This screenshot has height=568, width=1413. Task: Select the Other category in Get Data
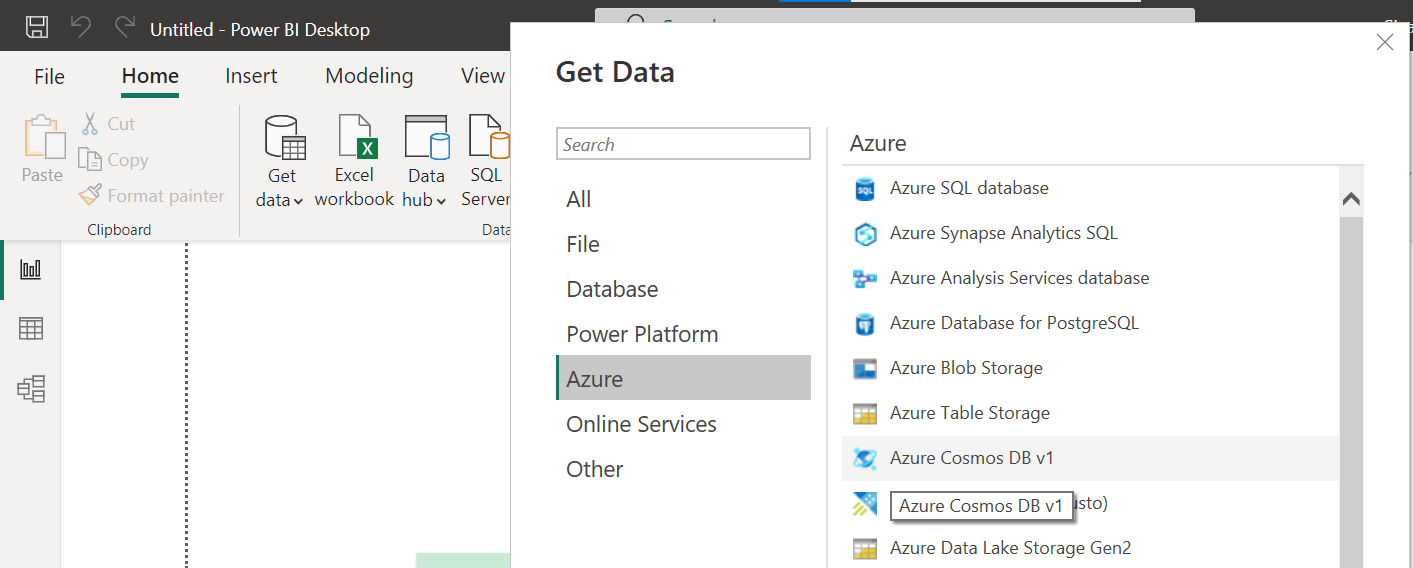(683, 469)
